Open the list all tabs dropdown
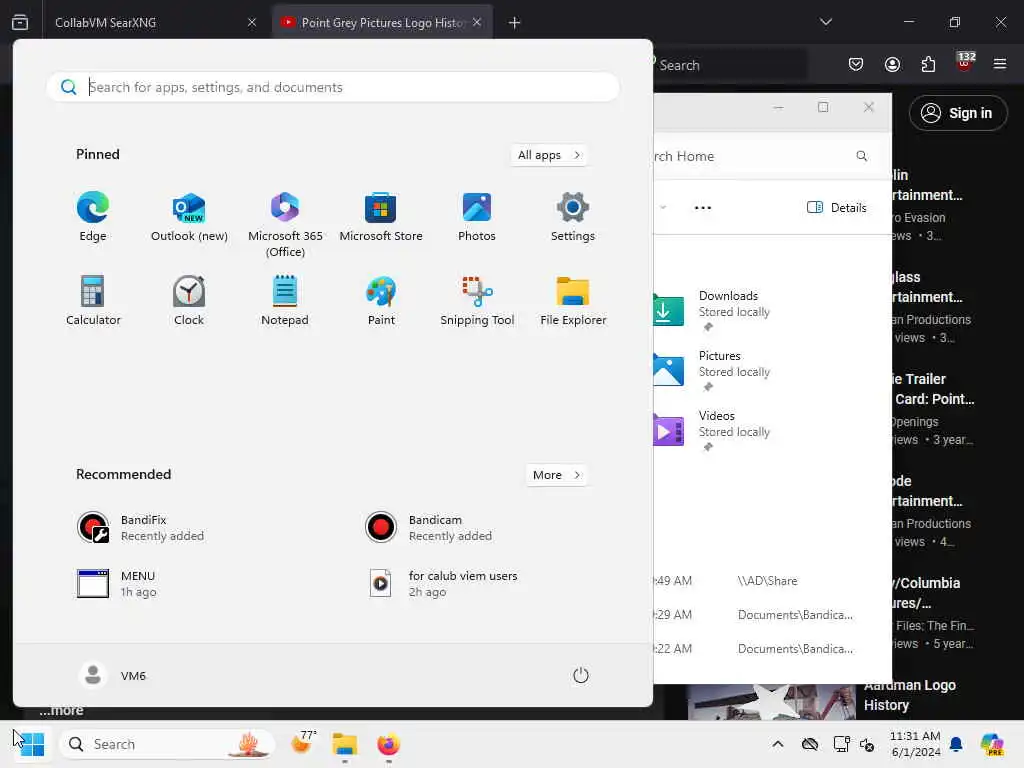The width and height of the screenshot is (1024, 768). pos(826,22)
